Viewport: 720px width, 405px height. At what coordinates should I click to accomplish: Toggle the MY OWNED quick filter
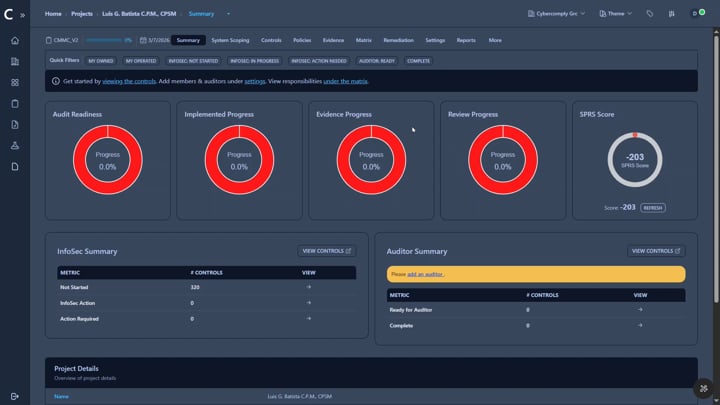[x=100, y=61]
